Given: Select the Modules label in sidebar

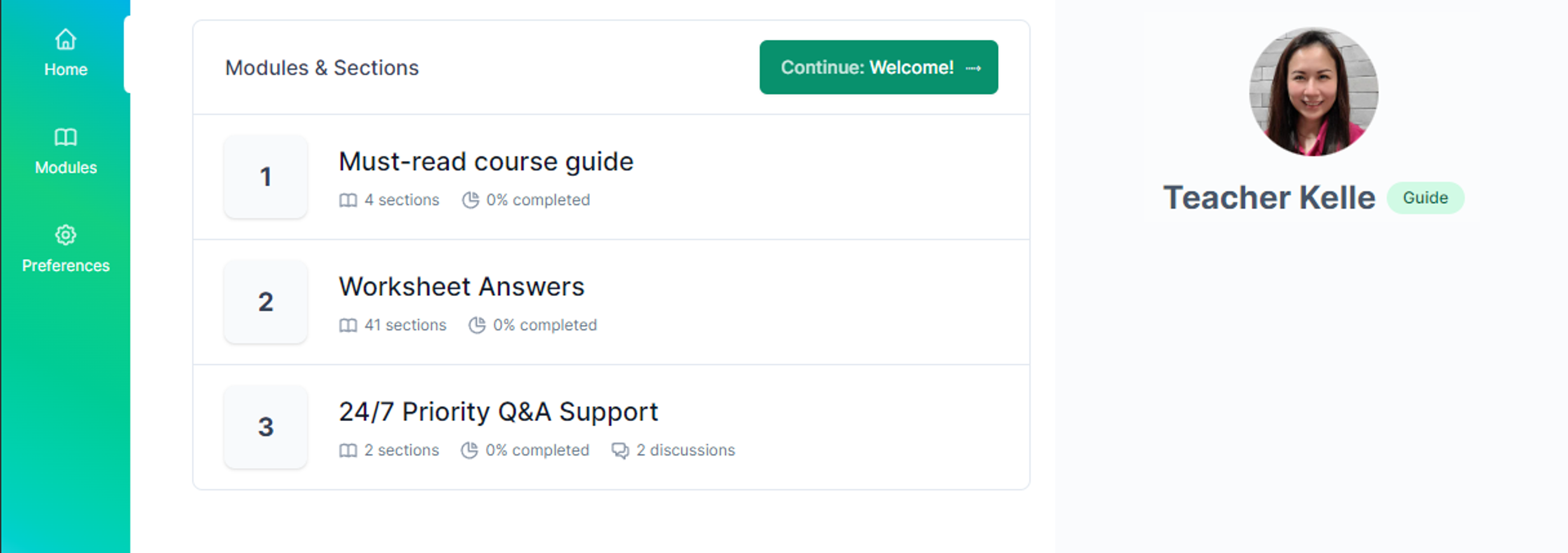Looking at the screenshot, I should point(66,168).
